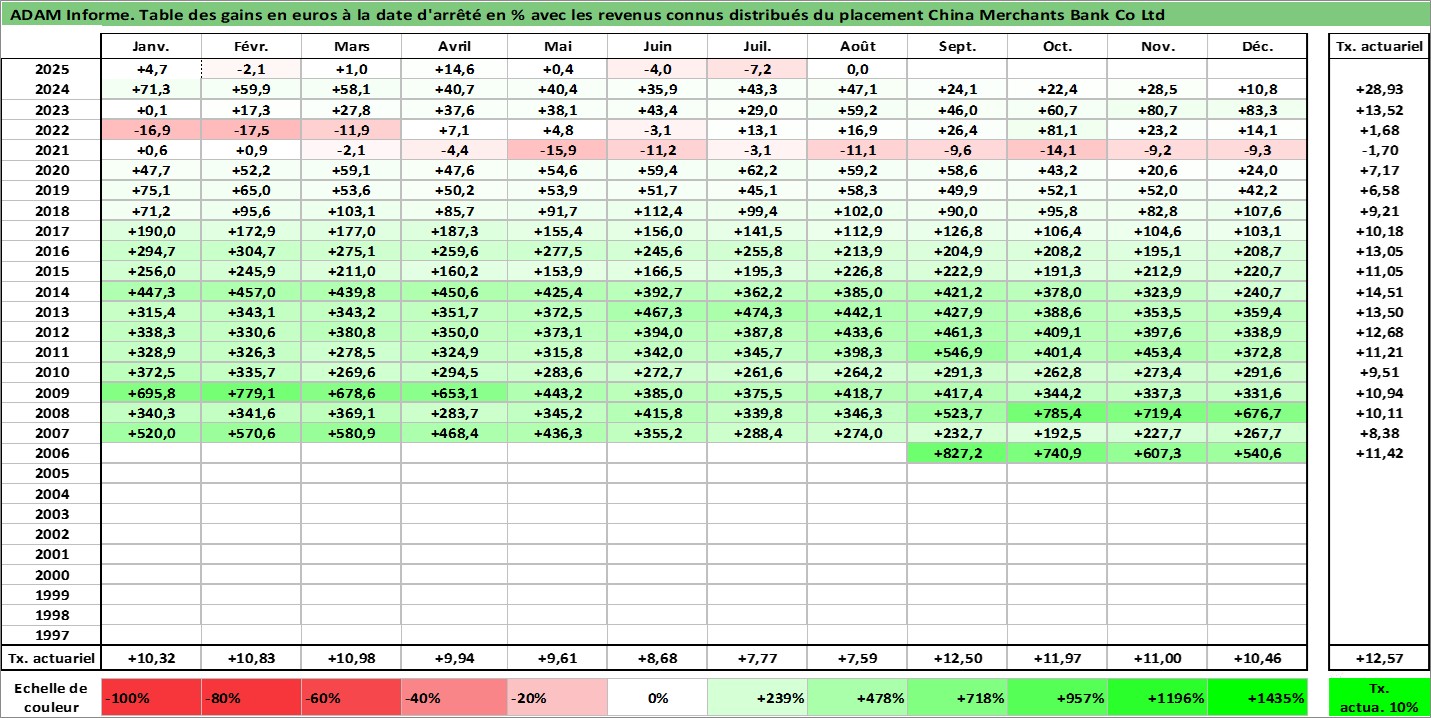Viewport: 1431px width, 718px height.
Task: Select the 2009 row label
Action: point(51,392)
